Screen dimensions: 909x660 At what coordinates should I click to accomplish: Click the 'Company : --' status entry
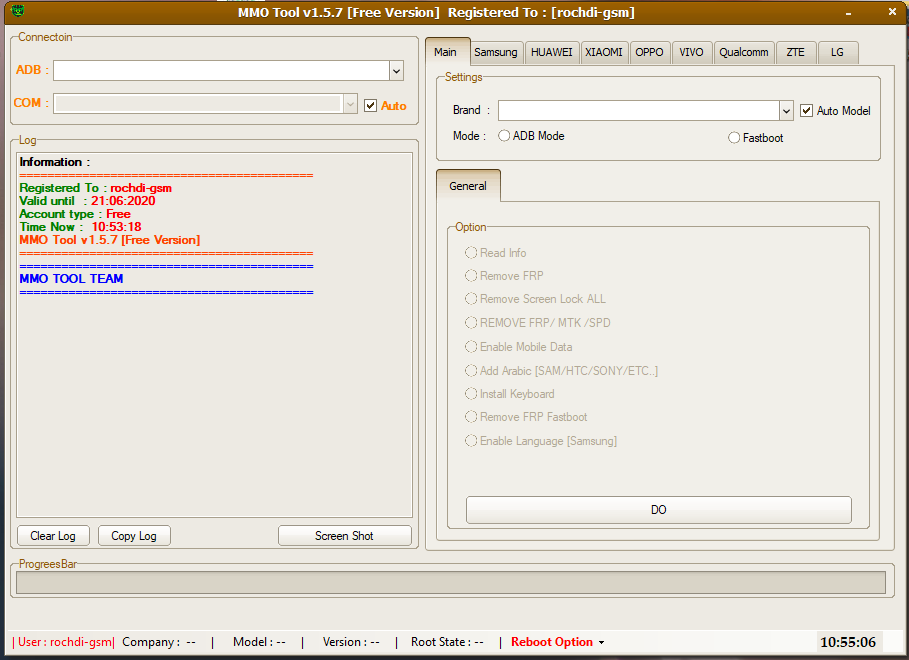[x=159, y=642]
